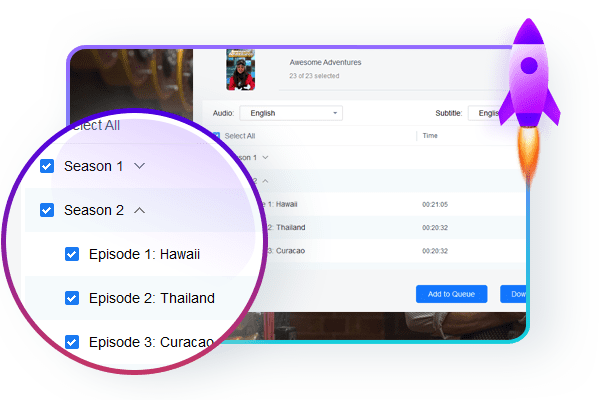Toggle the magnified Season 2 checkbox

coord(47,210)
